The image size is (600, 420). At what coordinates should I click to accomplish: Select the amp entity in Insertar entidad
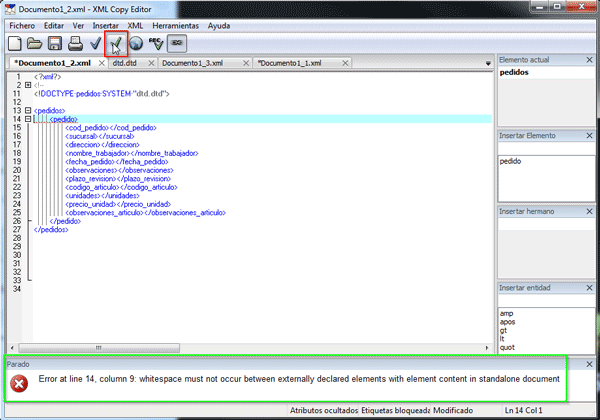point(506,313)
